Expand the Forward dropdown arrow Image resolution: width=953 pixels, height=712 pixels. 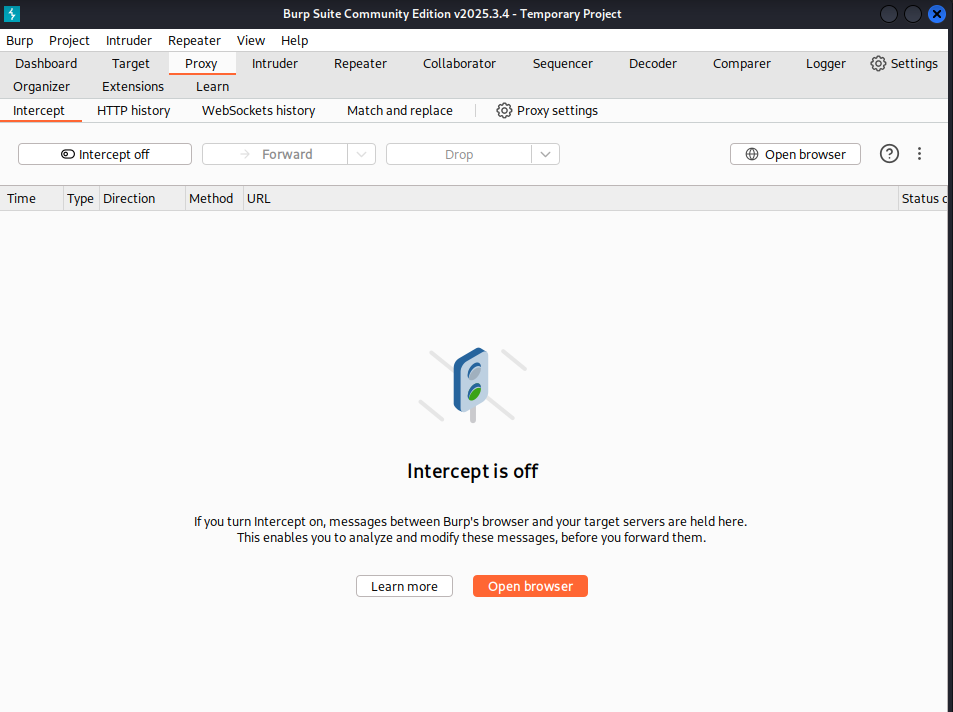pyautogui.click(x=362, y=154)
